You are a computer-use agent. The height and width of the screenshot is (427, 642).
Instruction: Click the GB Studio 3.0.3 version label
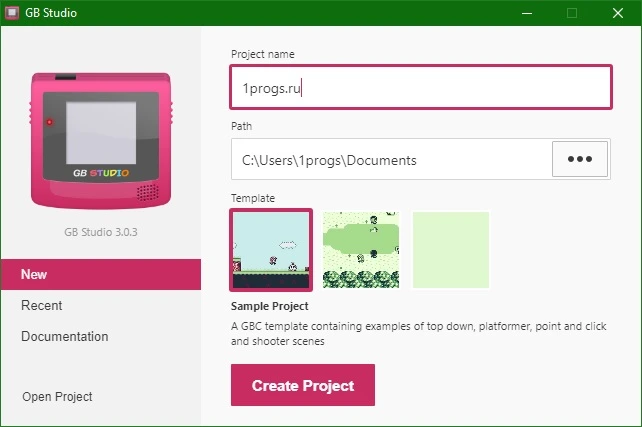(101, 232)
